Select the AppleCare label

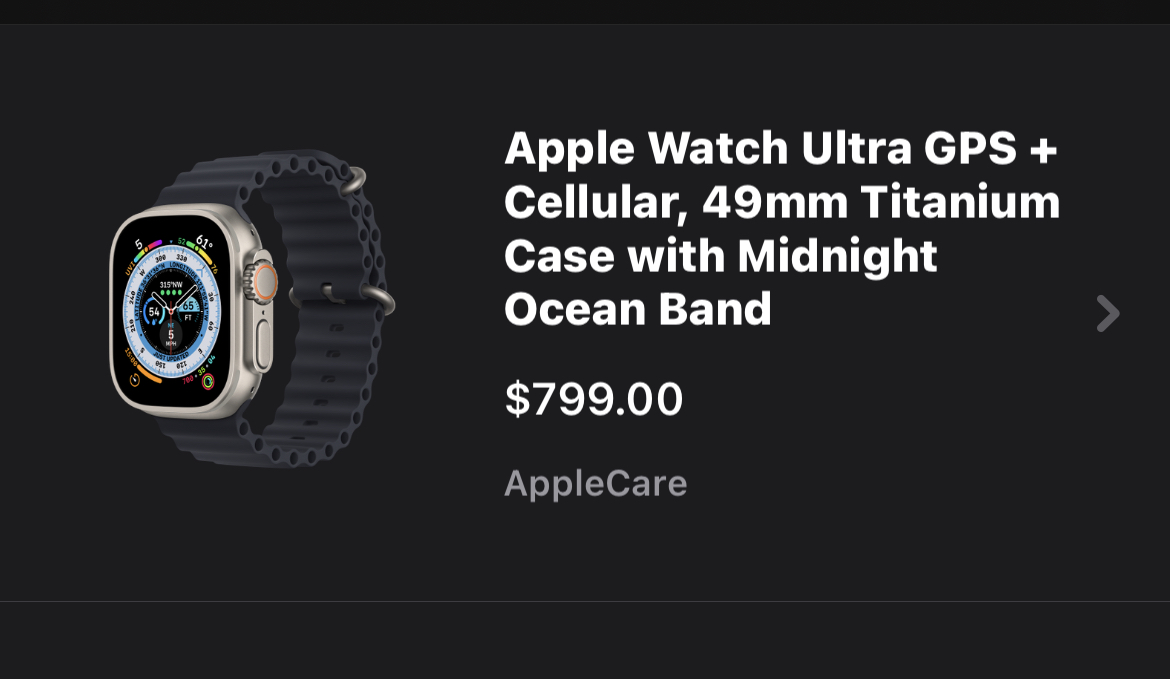(596, 483)
